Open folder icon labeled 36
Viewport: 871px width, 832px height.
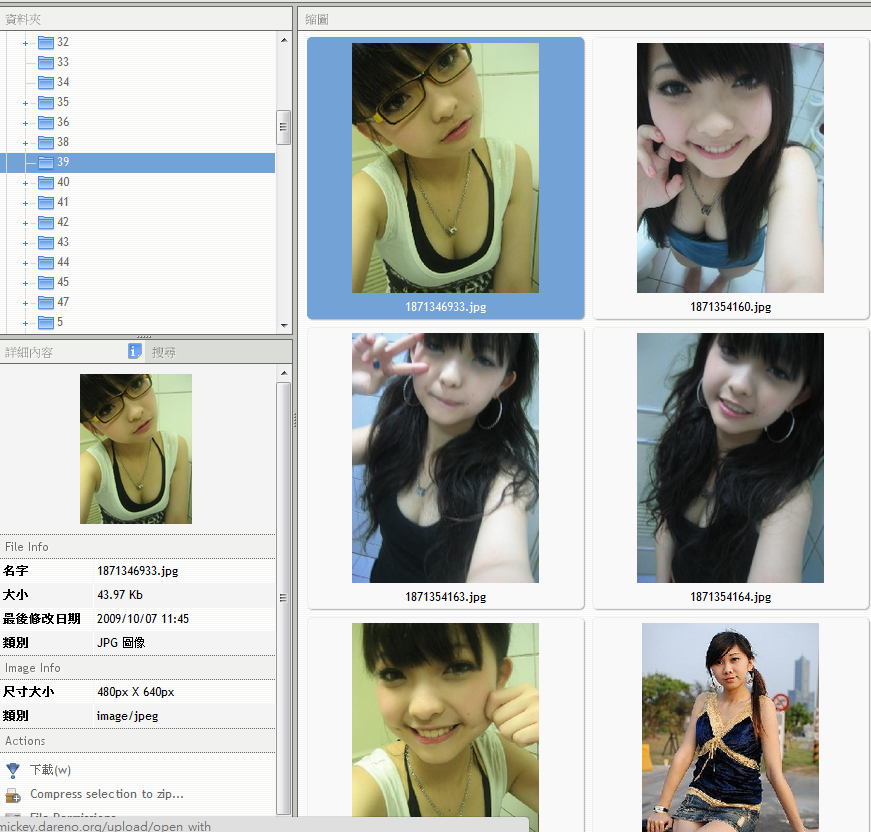pyautogui.click(x=46, y=122)
